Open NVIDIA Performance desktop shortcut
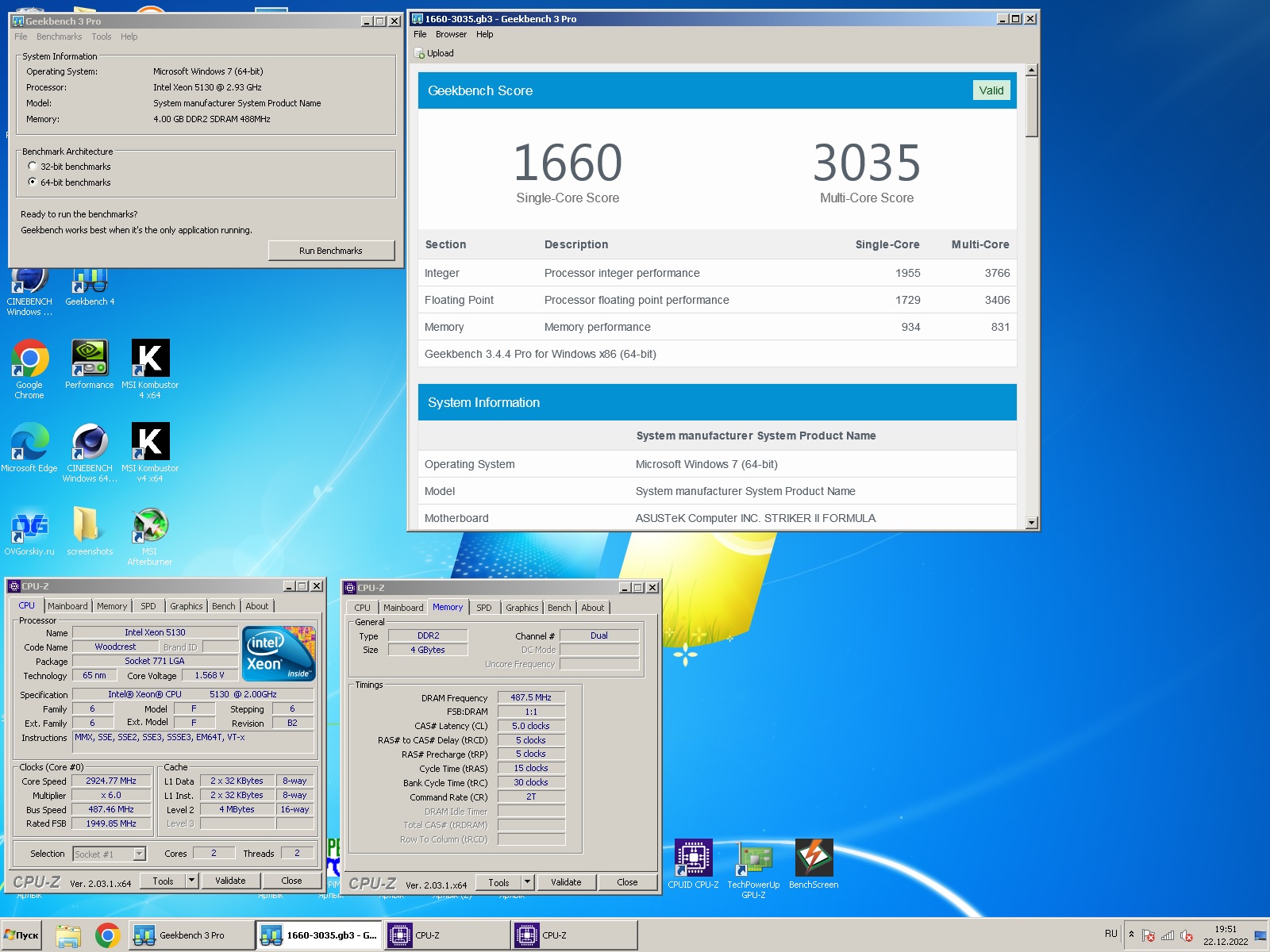The image size is (1270, 952). (90, 364)
